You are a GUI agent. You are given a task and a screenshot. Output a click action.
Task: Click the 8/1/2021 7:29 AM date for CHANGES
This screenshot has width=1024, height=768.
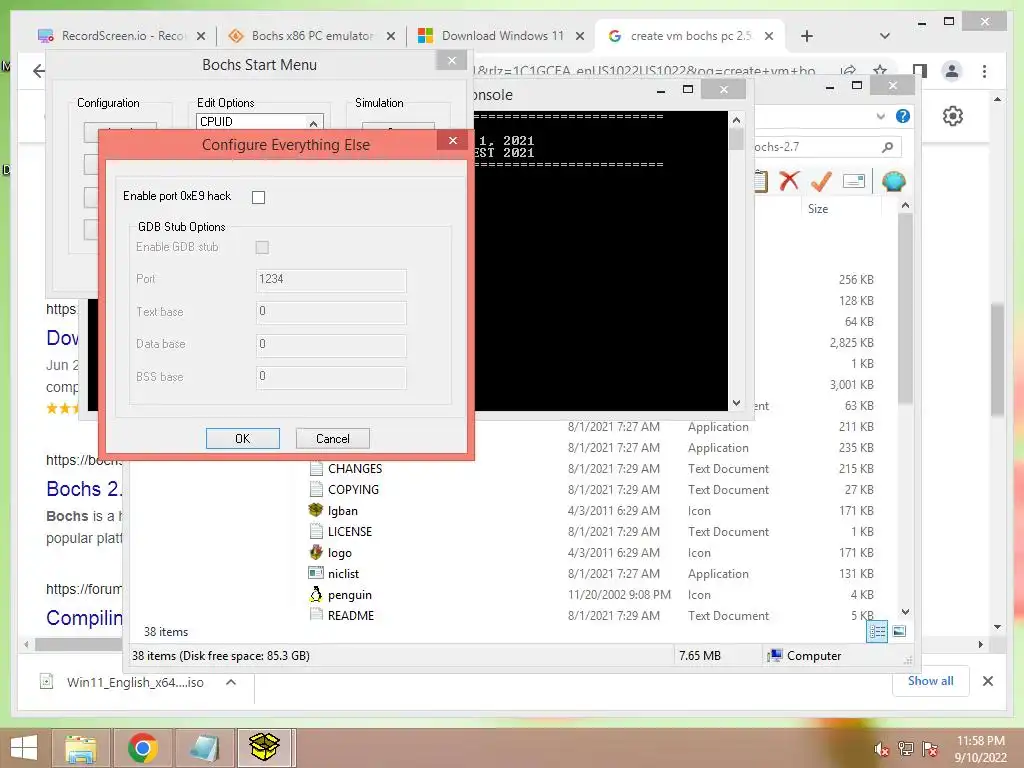[613, 469]
